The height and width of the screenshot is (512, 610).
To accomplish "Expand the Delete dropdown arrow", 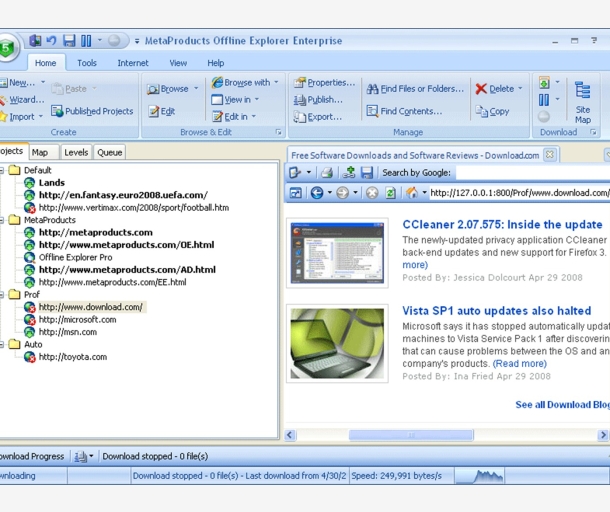I will click(x=525, y=89).
